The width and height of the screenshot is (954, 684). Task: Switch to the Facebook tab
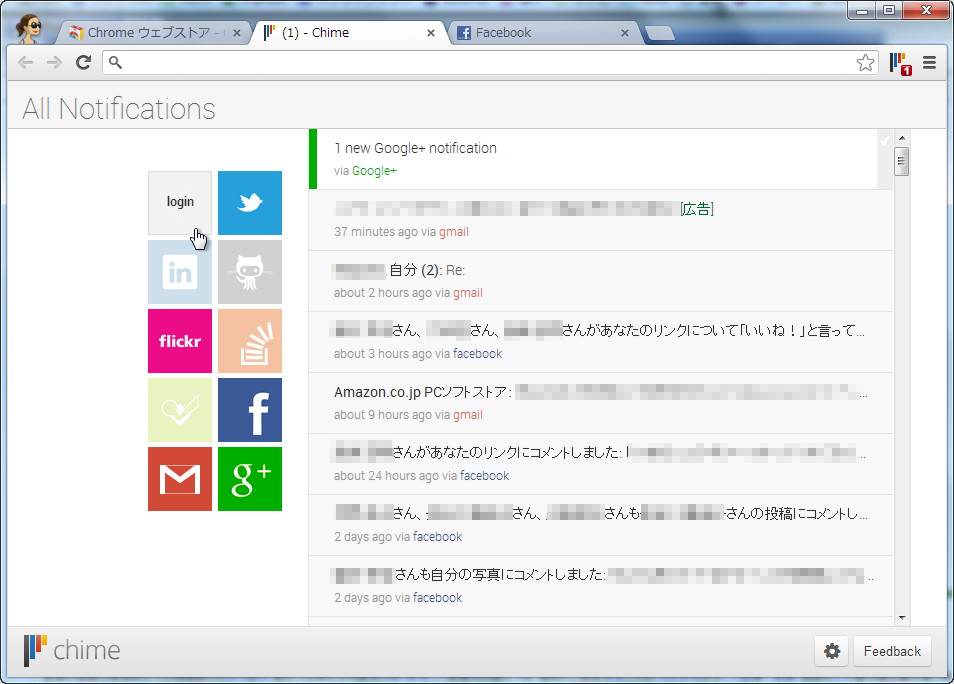[x=543, y=33]
